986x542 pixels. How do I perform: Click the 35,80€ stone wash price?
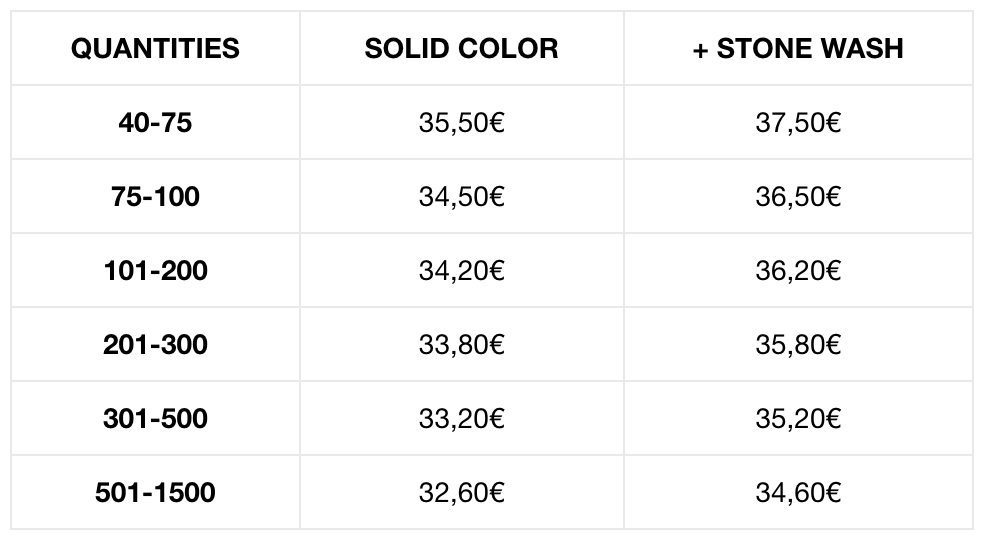[798, 345]
